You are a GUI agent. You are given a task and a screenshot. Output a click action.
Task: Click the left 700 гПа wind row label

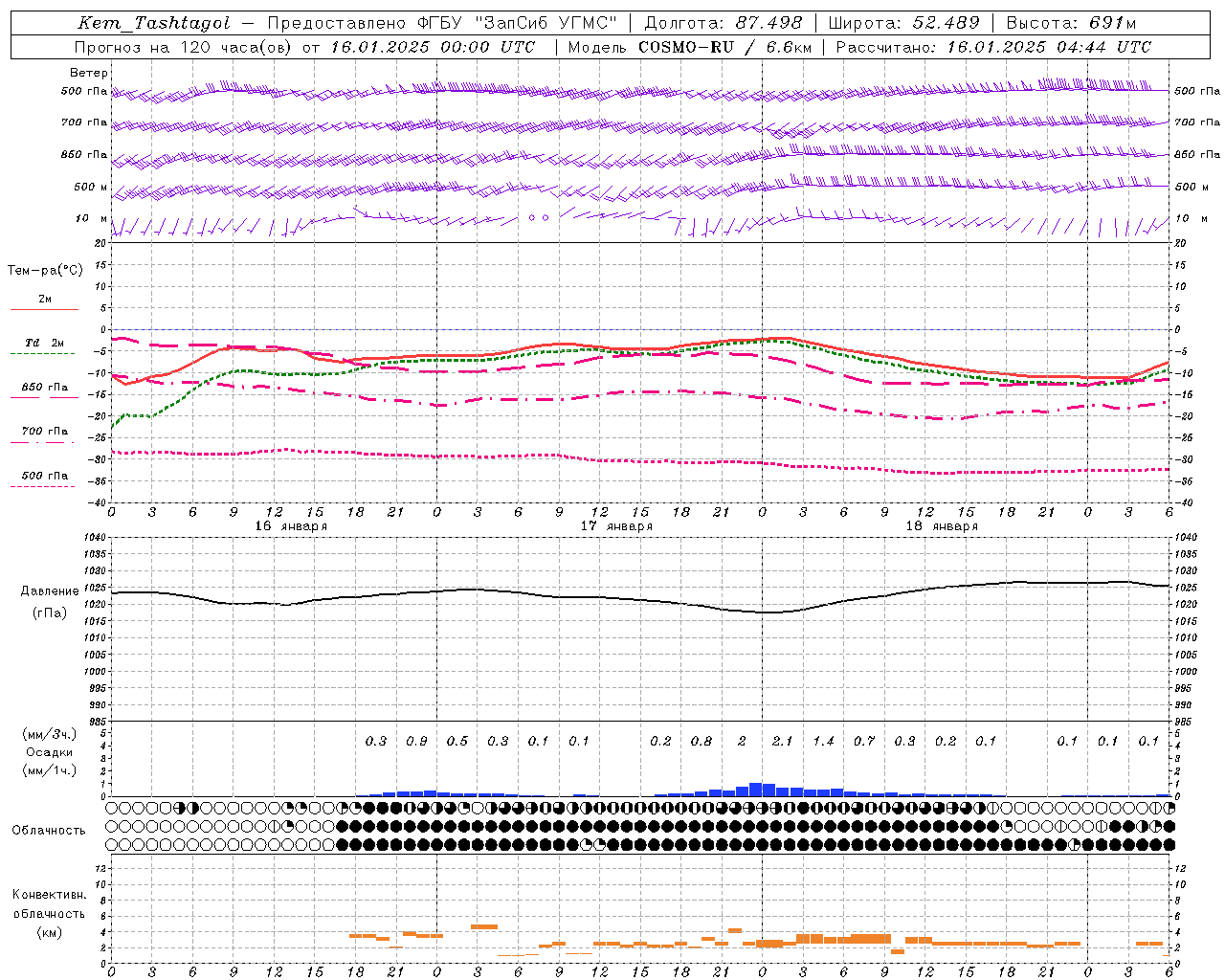[x=84, y=122]
